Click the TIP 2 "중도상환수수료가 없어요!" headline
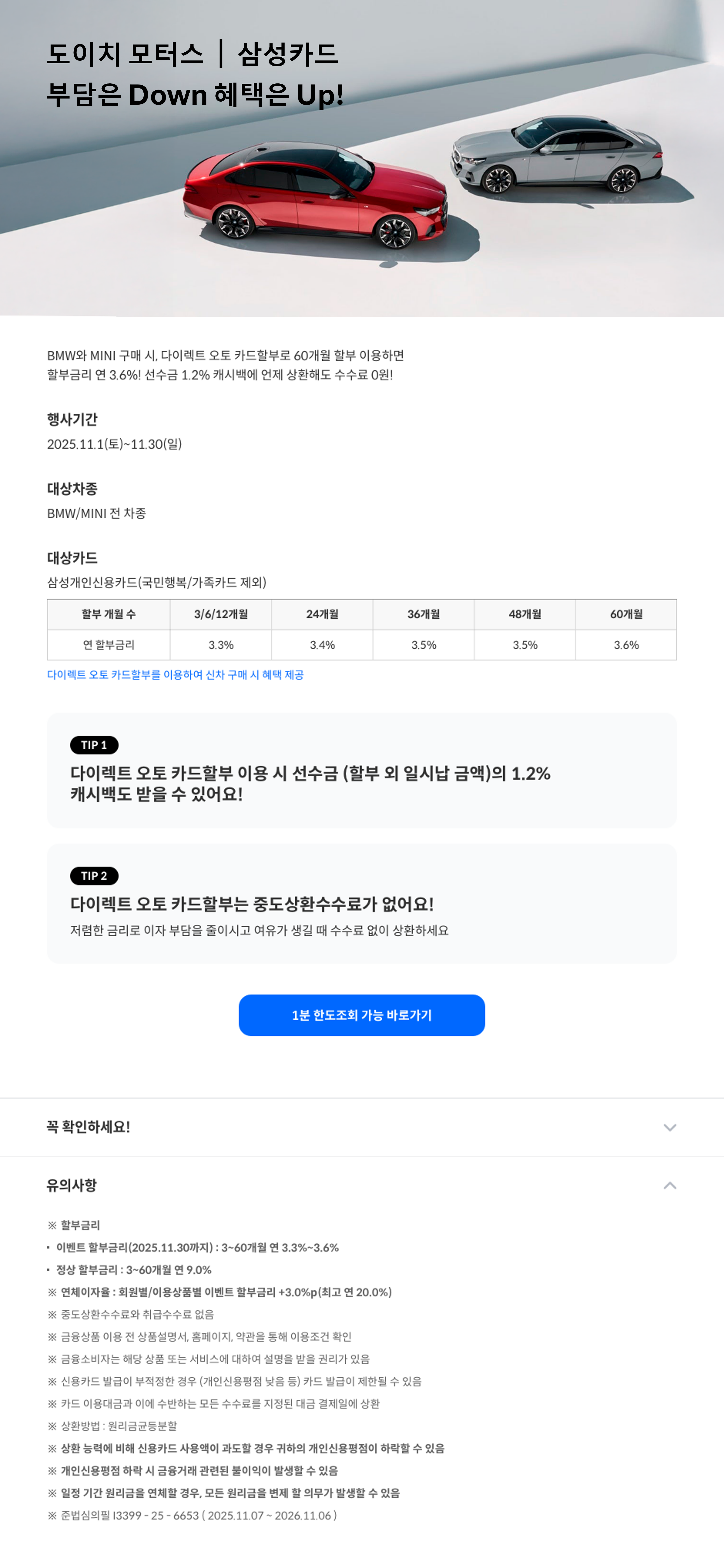 coord(252,904)
